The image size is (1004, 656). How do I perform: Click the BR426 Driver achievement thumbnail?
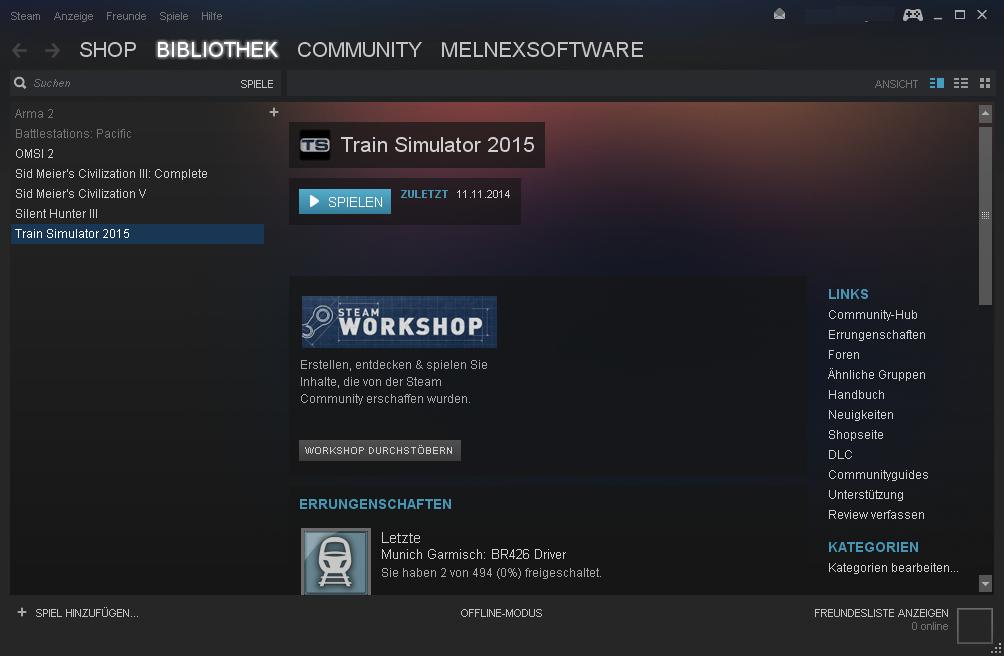336,561
